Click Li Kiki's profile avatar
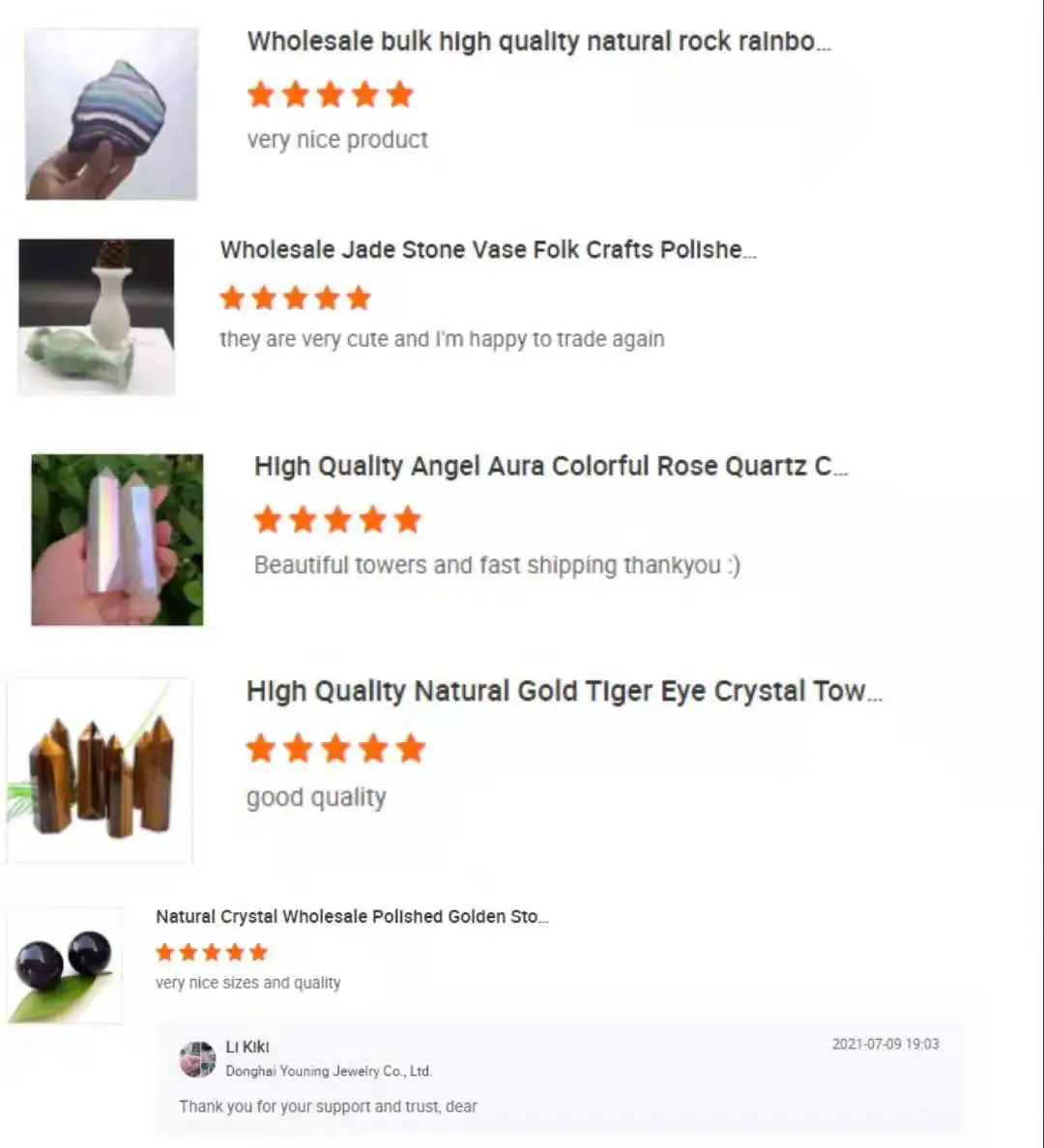This screenshot has height=1148, width=1044. 197,1059
